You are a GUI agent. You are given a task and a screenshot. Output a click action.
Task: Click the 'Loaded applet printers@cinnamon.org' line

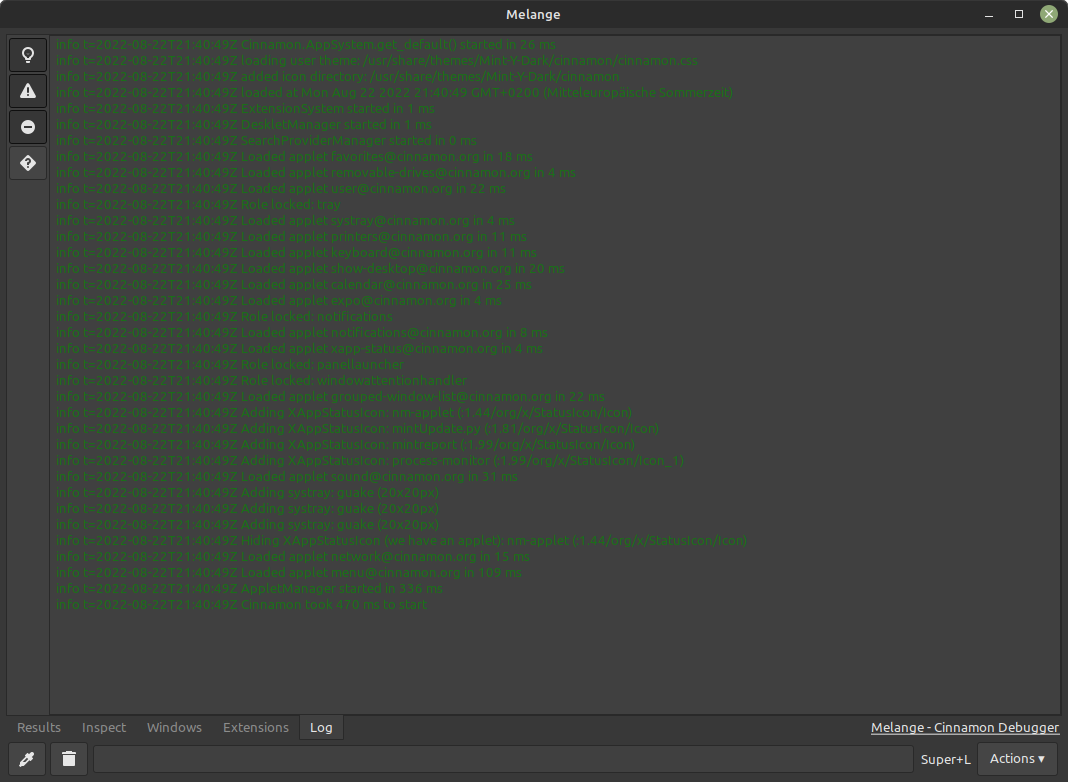pos(292,236)
